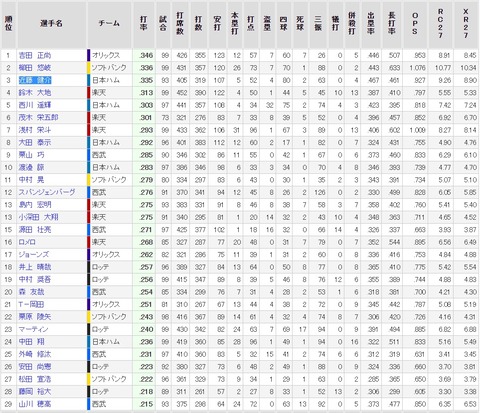The image size is (480, 413).
Task: Click the 出塁率 column header
Action: point(371,24)
